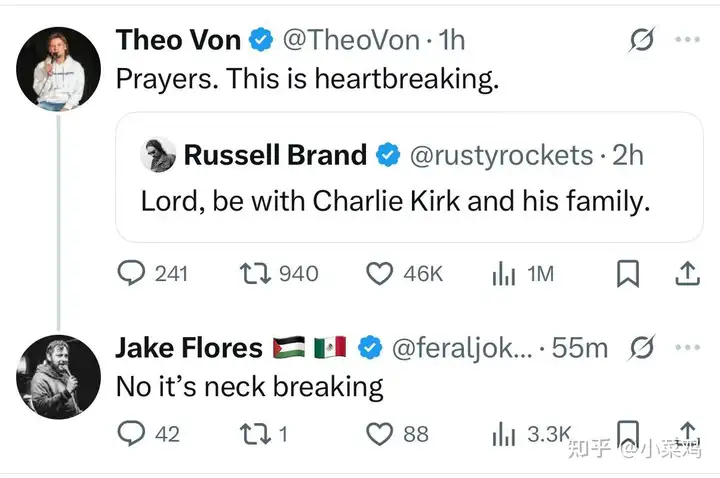Click the Jake Flores display name

[x=189, y=348]
